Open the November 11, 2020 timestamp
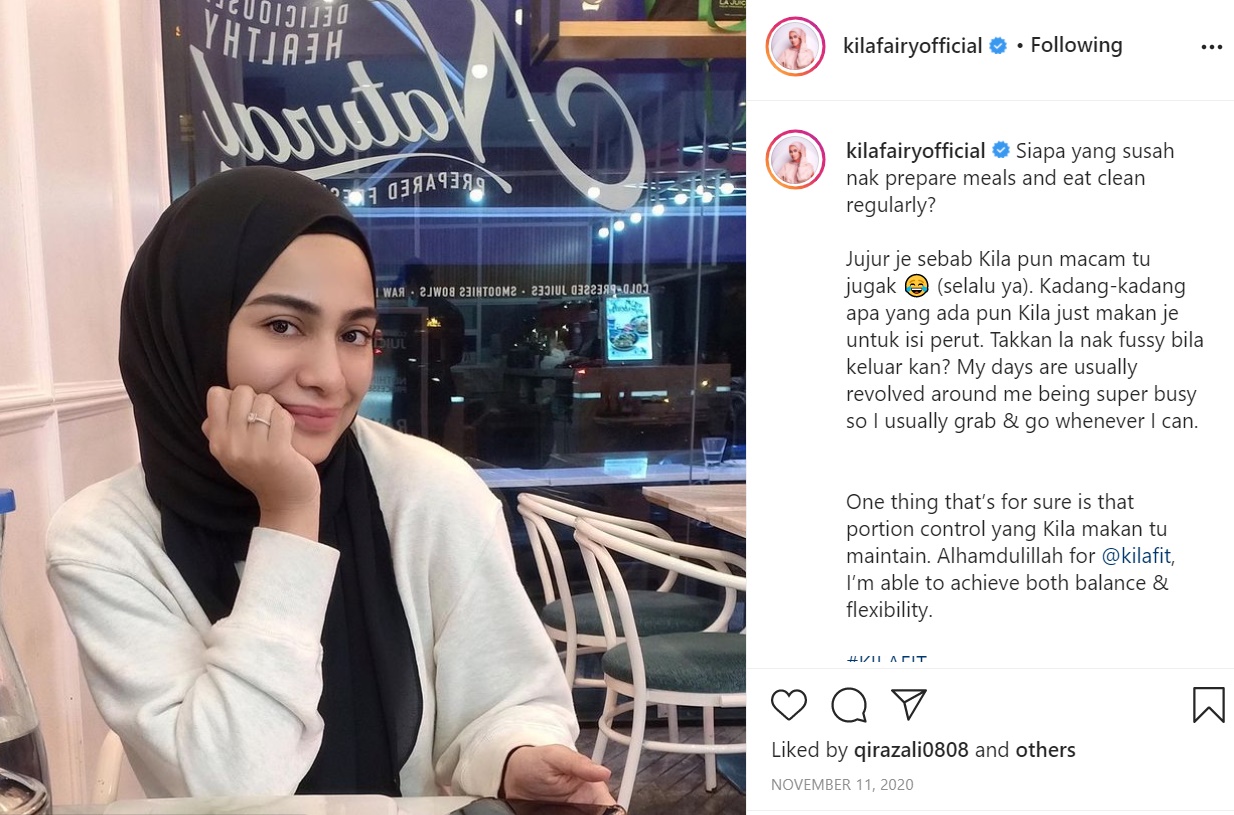The image size is (1234, 815). pyautogui.click(x=842, y=785)
